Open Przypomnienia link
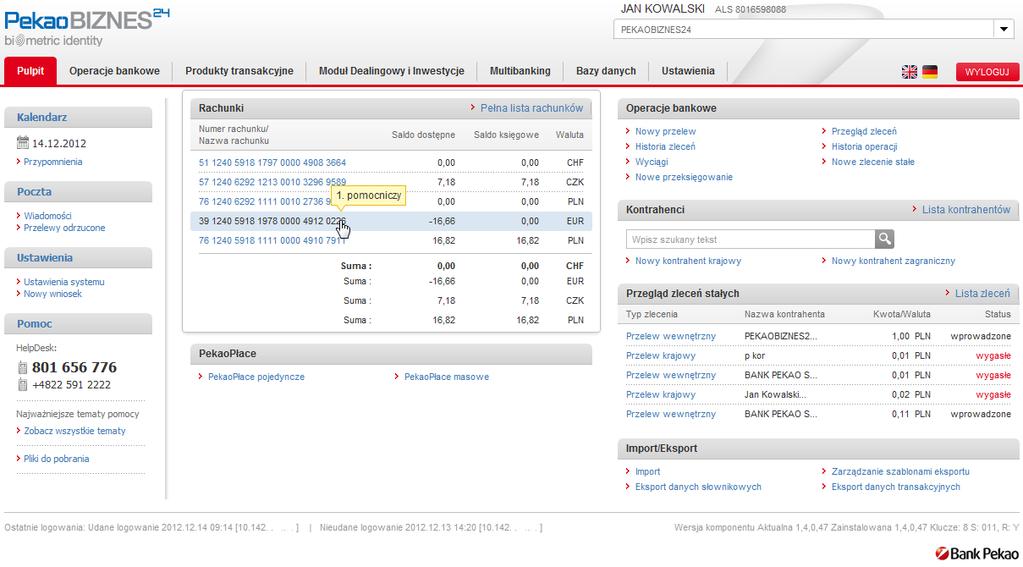This screenshot has height=567, width=1023. tap(53, 162)
